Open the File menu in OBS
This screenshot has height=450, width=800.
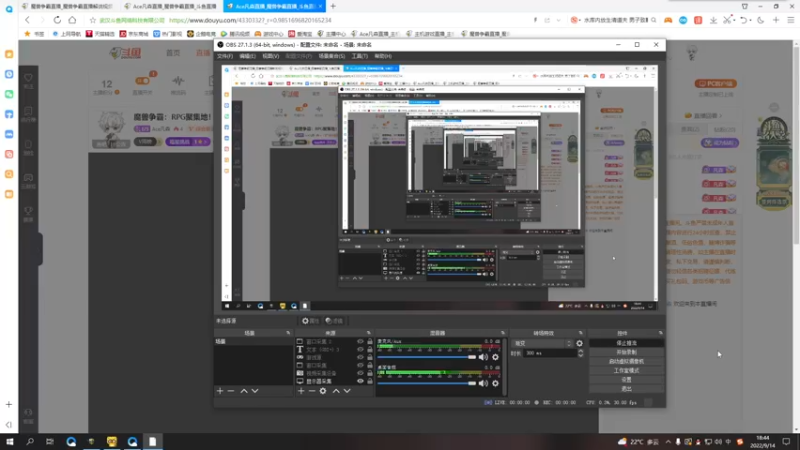[225, 56]
